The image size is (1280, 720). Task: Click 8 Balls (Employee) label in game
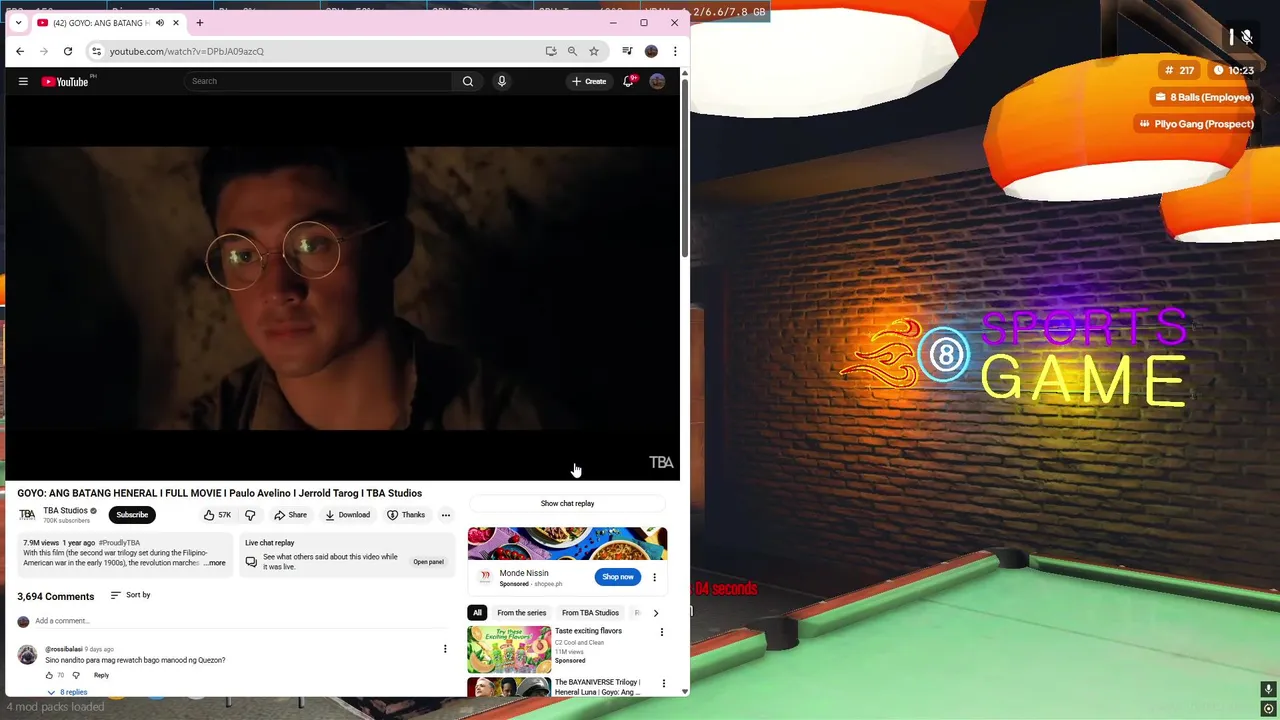tap(1203, 97)
